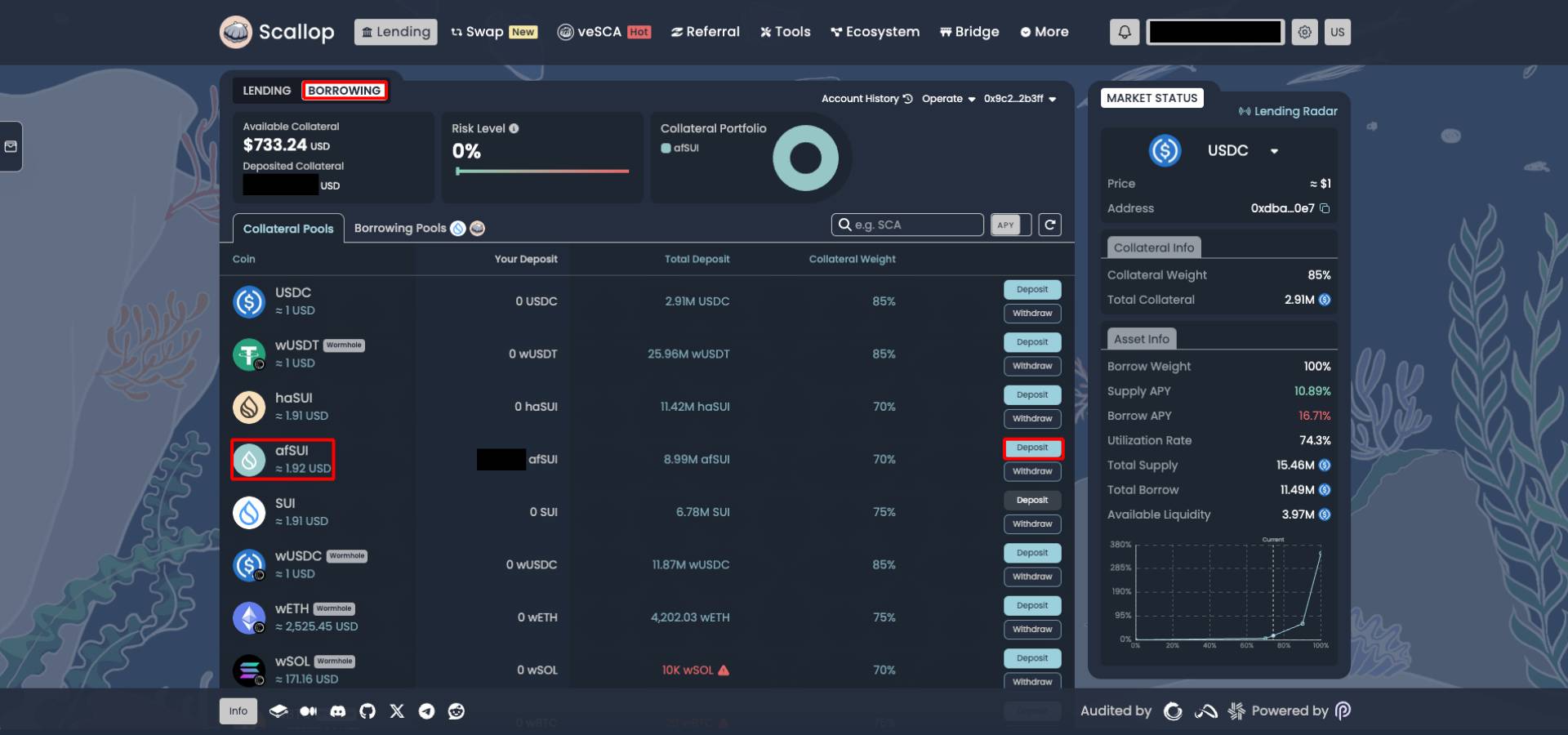Click the Risk Level info icon

pos(514,128)
